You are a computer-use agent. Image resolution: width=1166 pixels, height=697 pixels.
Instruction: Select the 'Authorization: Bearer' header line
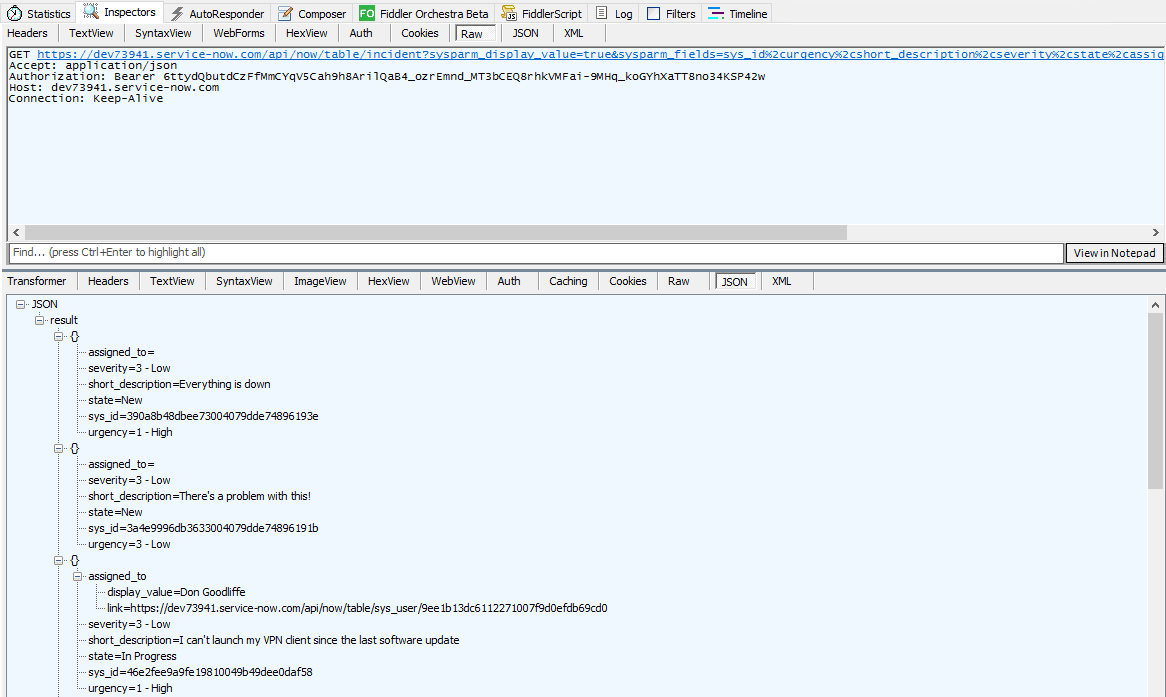(x=387, y=77)
